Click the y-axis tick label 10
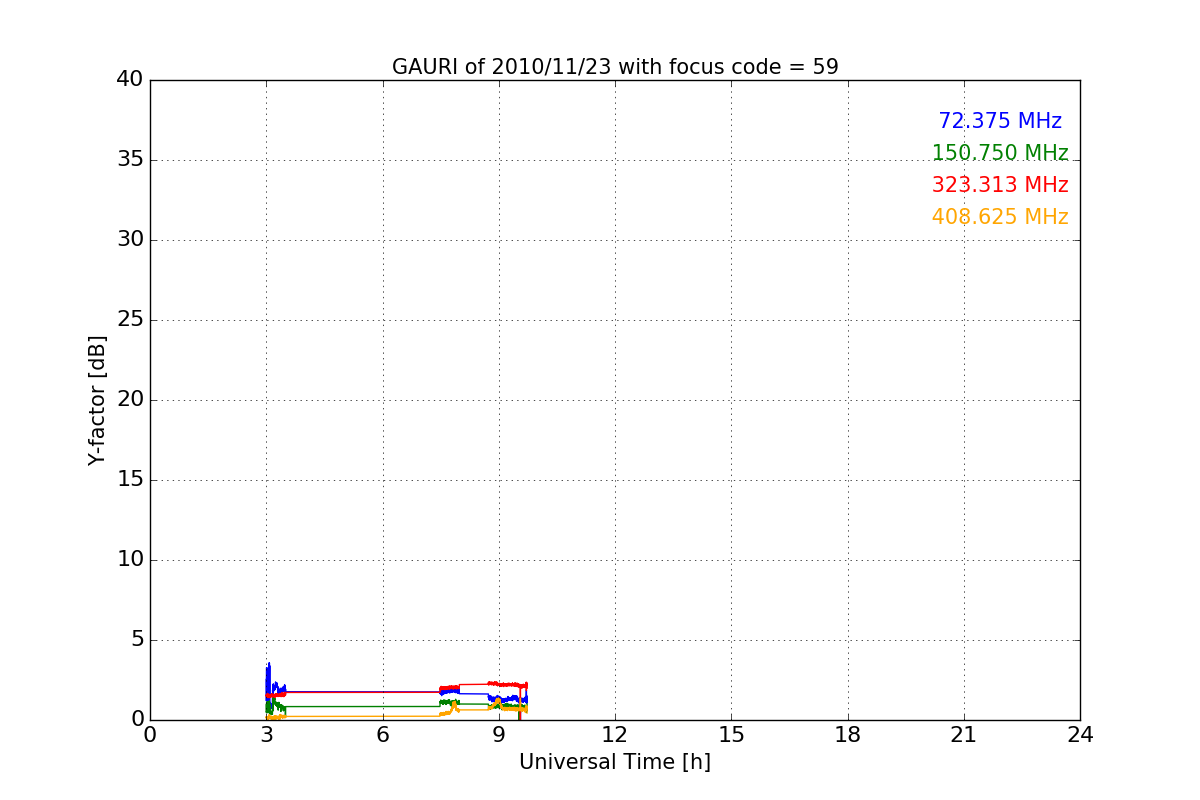The height and width of the screenshot is (800, 1200). click(x=130, y=560)
